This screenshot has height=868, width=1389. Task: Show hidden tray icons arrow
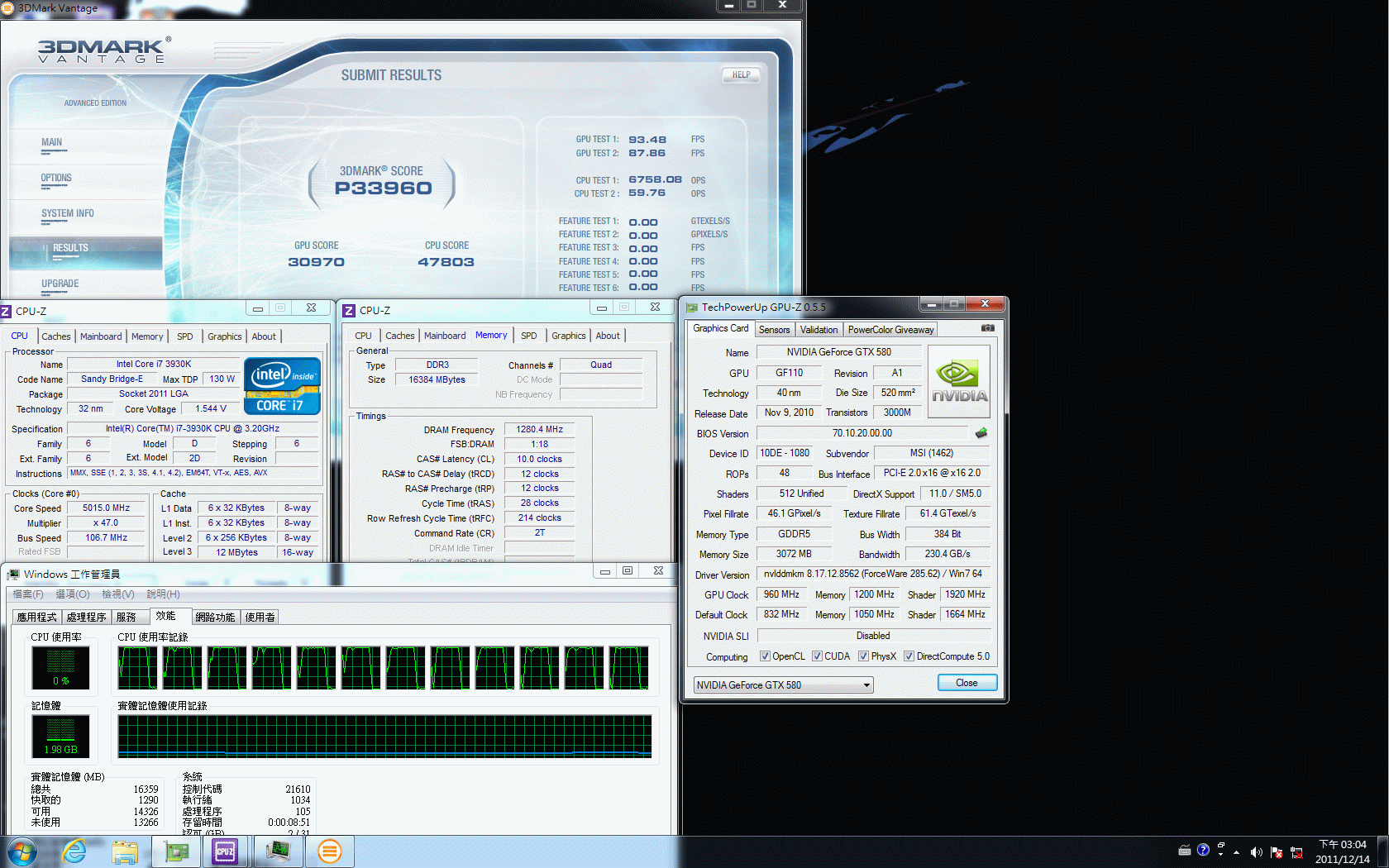1236,851
